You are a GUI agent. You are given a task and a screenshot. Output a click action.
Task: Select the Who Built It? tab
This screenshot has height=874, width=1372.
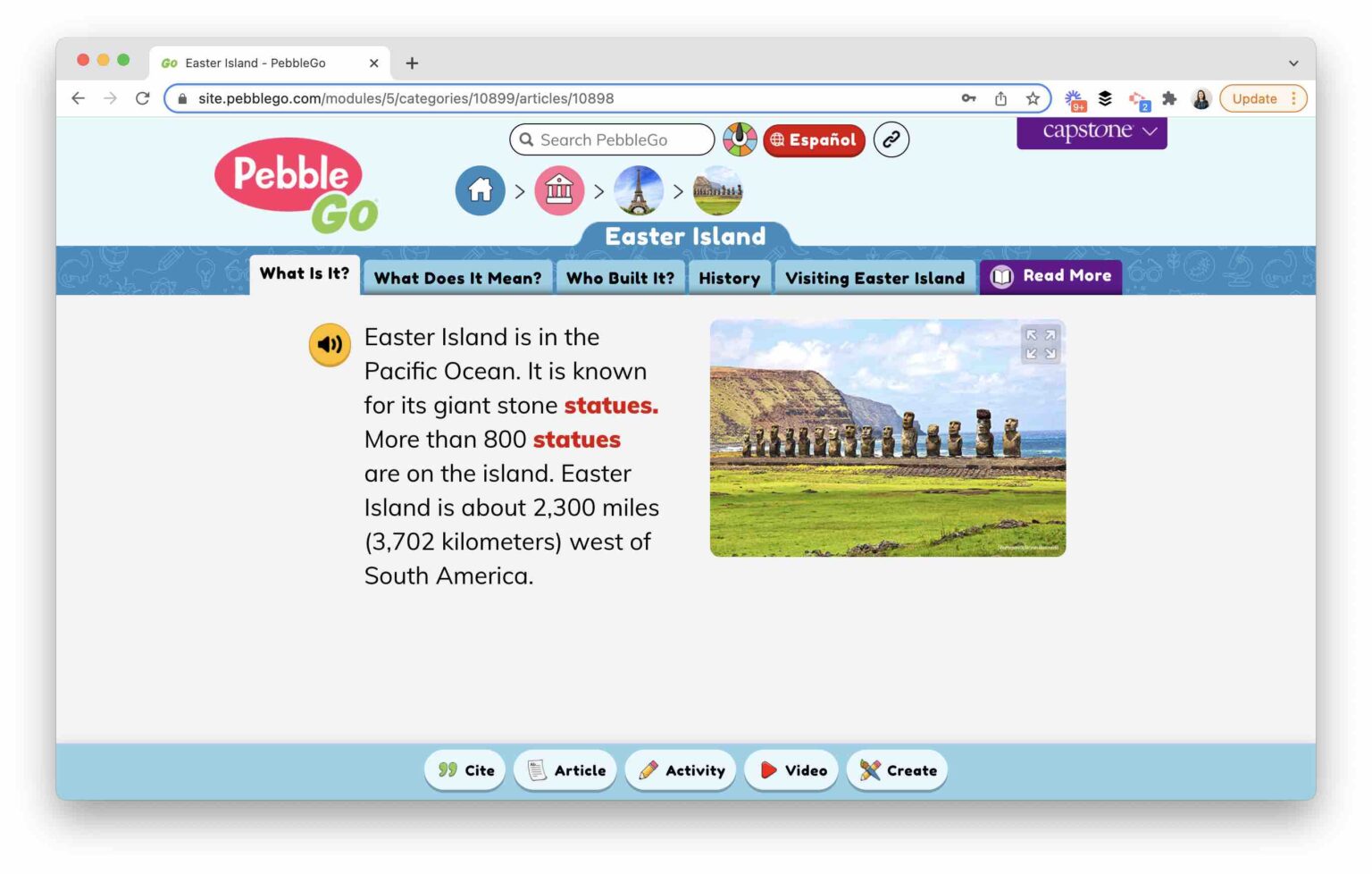(x=620, y=278)
